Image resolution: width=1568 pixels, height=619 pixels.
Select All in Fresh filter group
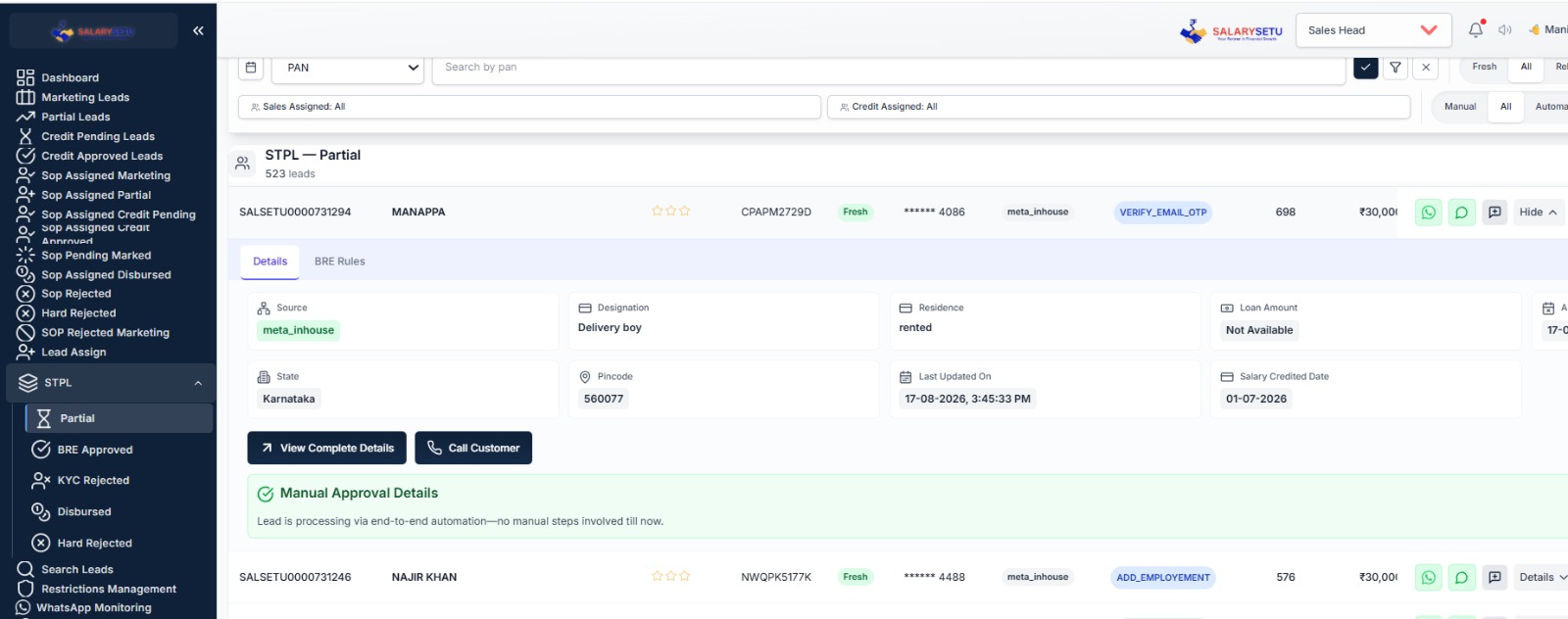1526,67
